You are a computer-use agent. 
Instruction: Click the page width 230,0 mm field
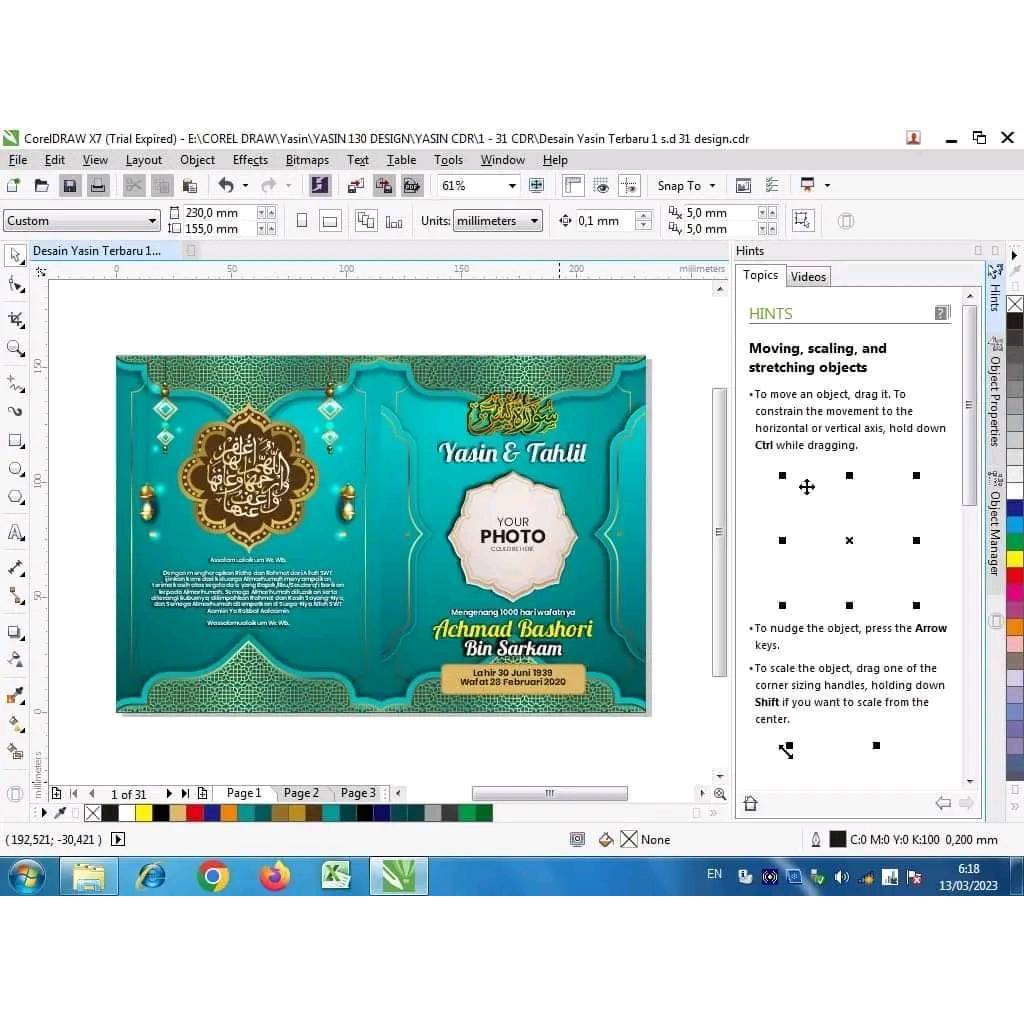(219, 213)
